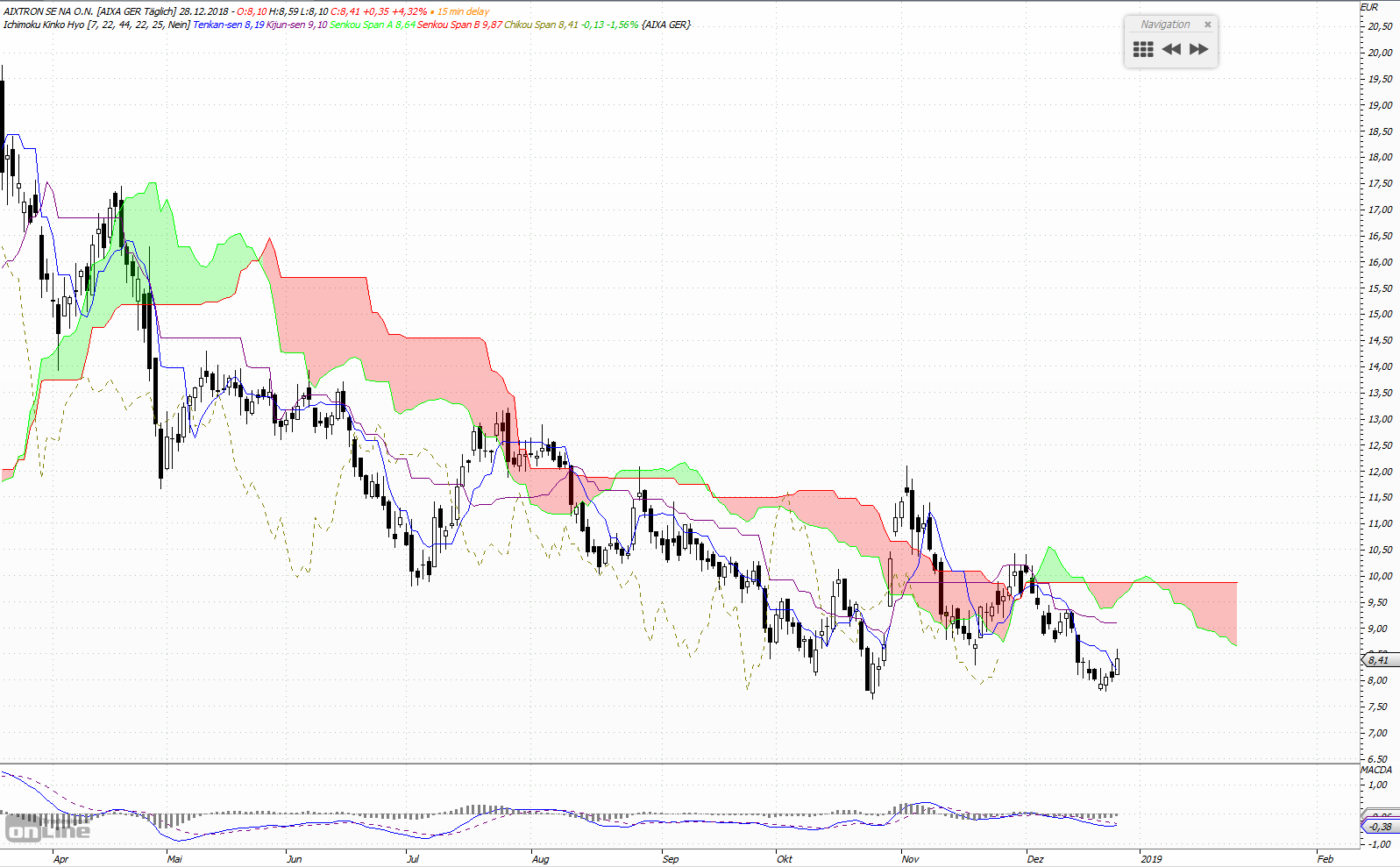Screen dimensions: 1400x867
Task: Click the Senkou Span B 9,87 legend entry
Action: point(459,25)
